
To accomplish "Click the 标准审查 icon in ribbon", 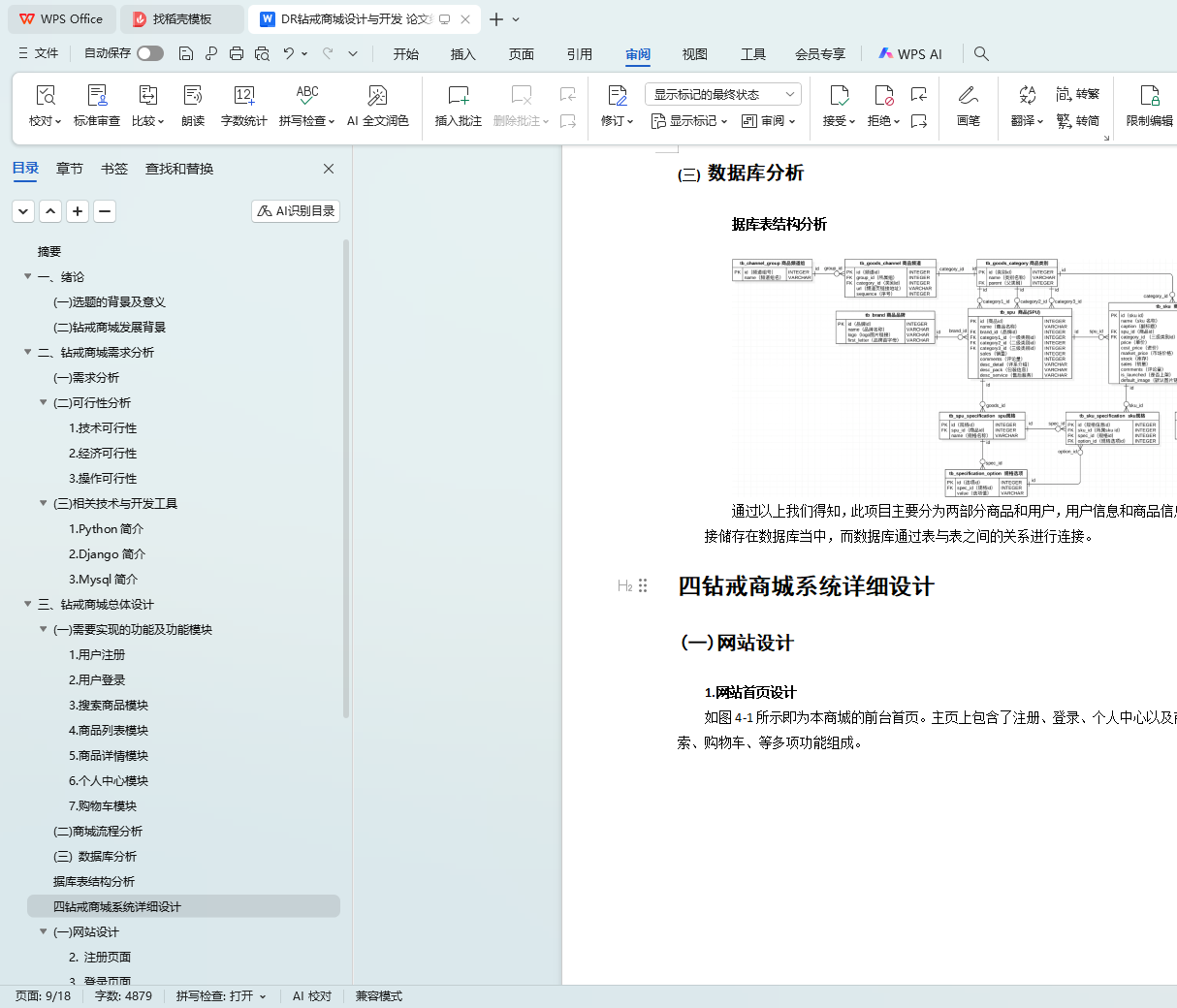I will coord(97,96).
